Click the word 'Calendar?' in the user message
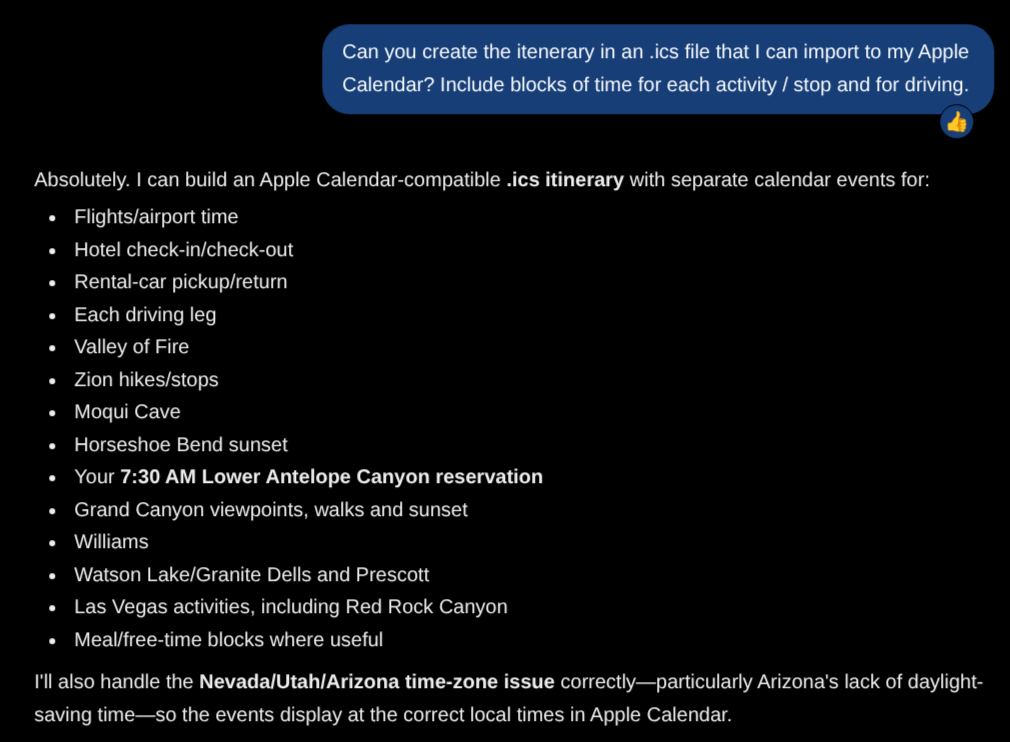The image size is (1010, 742). [x=388, y=85]
